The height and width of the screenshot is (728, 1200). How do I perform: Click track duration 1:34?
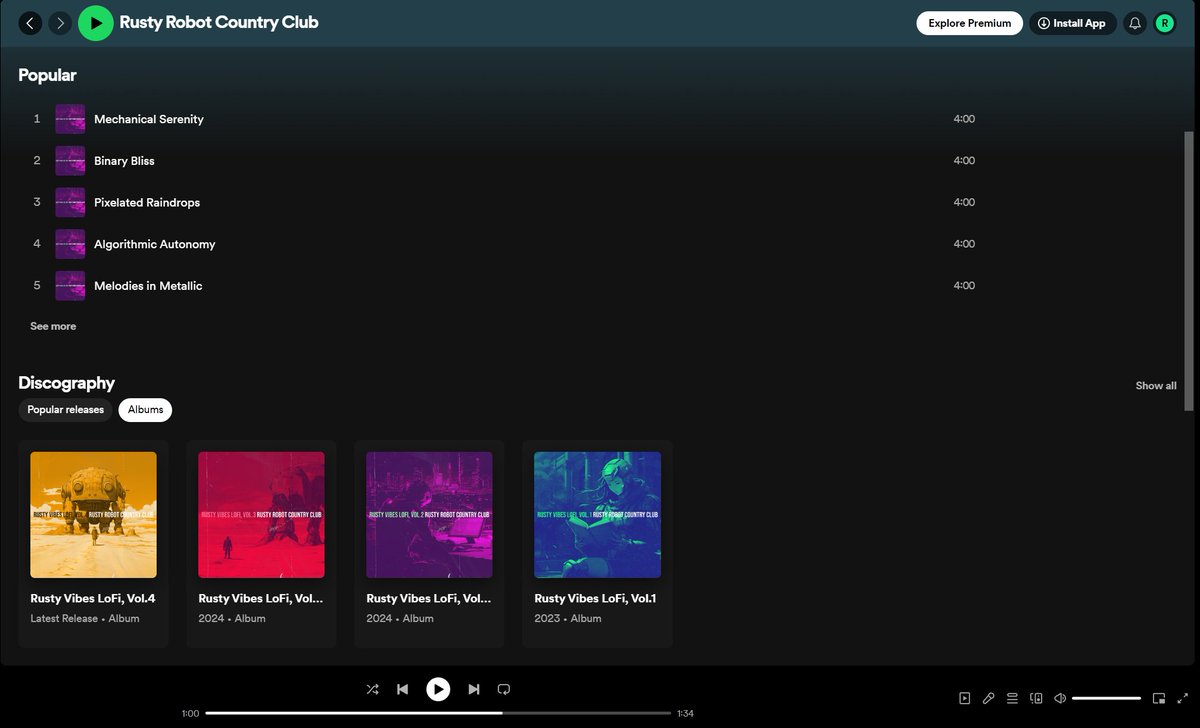point(685,714)
